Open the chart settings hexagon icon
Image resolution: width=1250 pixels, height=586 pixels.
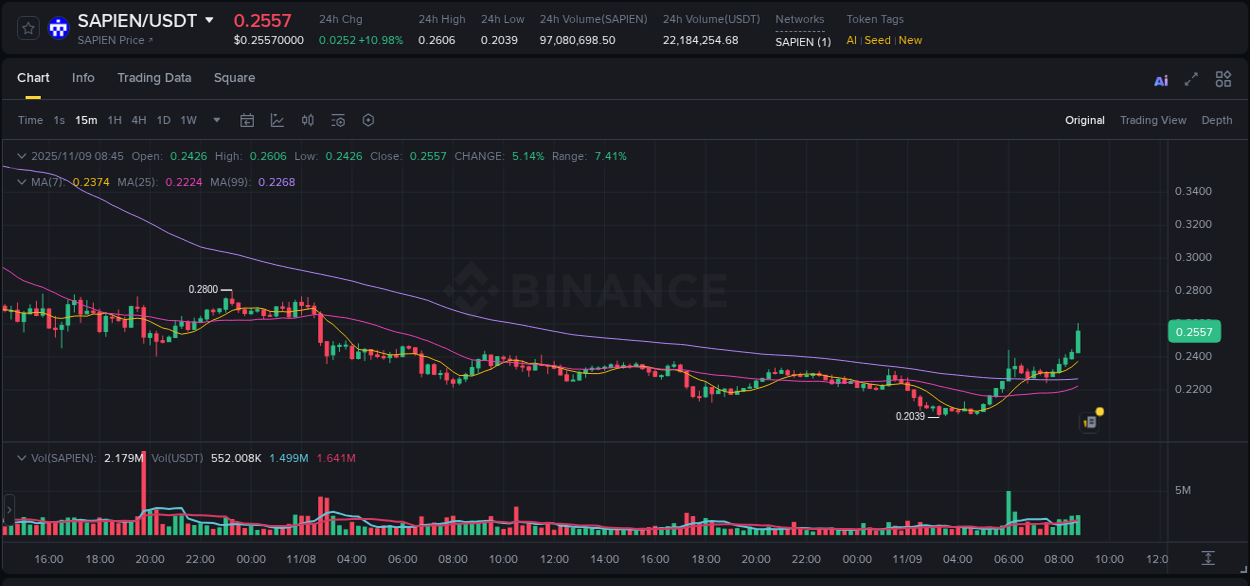(367, 119)
